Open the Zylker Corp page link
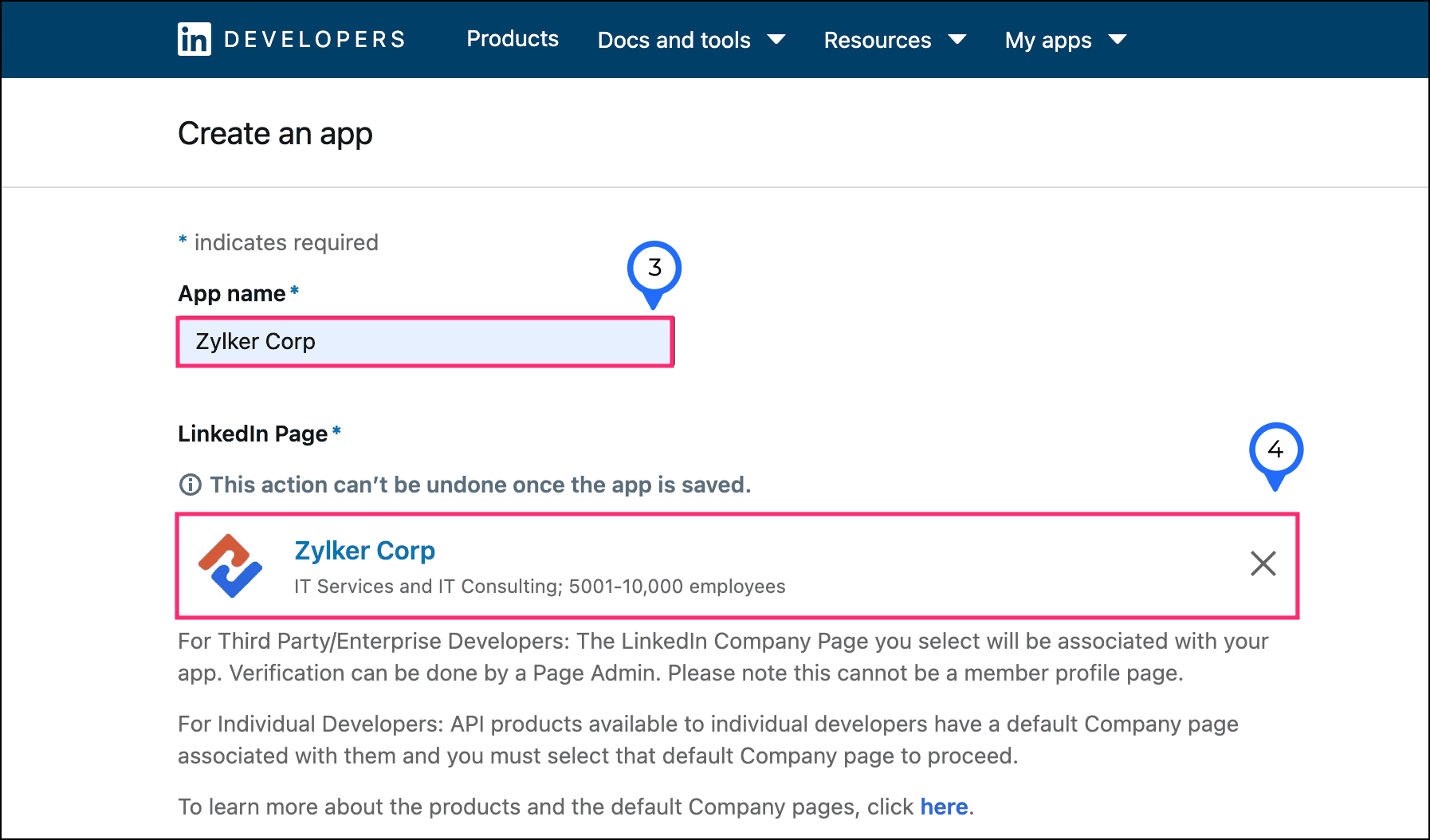Viewport: 1430px width, 840px height. [x=364, y=551]
